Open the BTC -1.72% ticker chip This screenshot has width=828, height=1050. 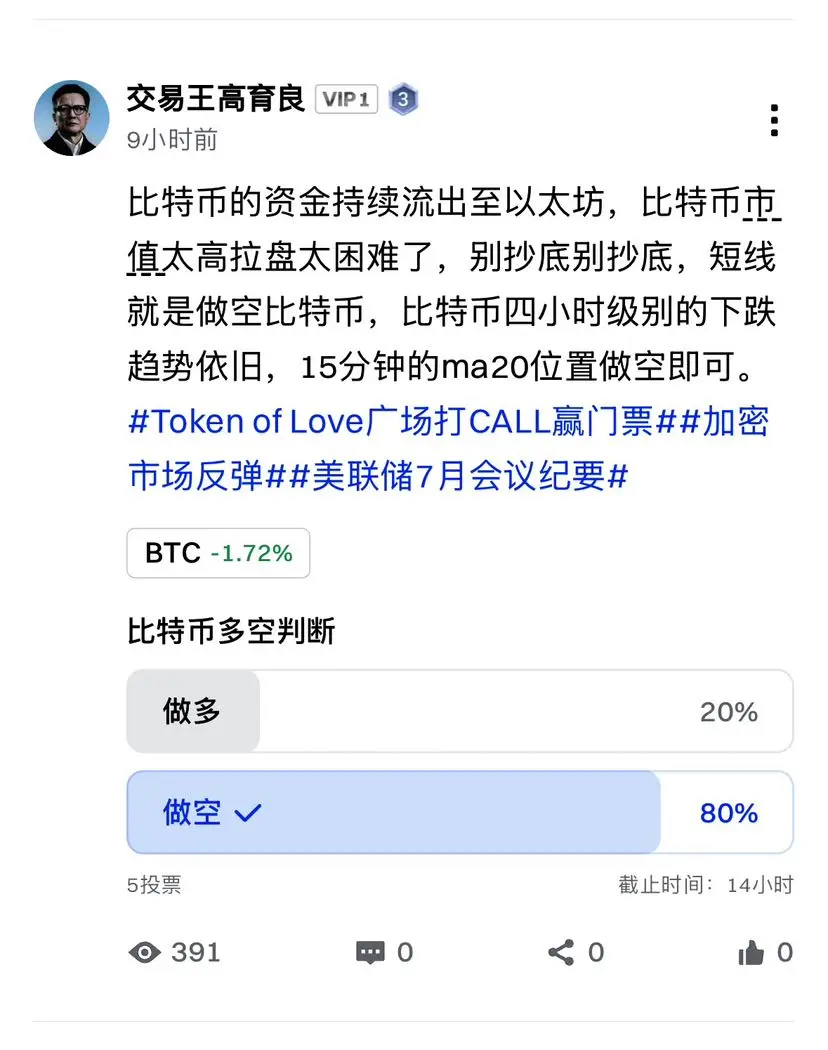click(x=218, y=553)
